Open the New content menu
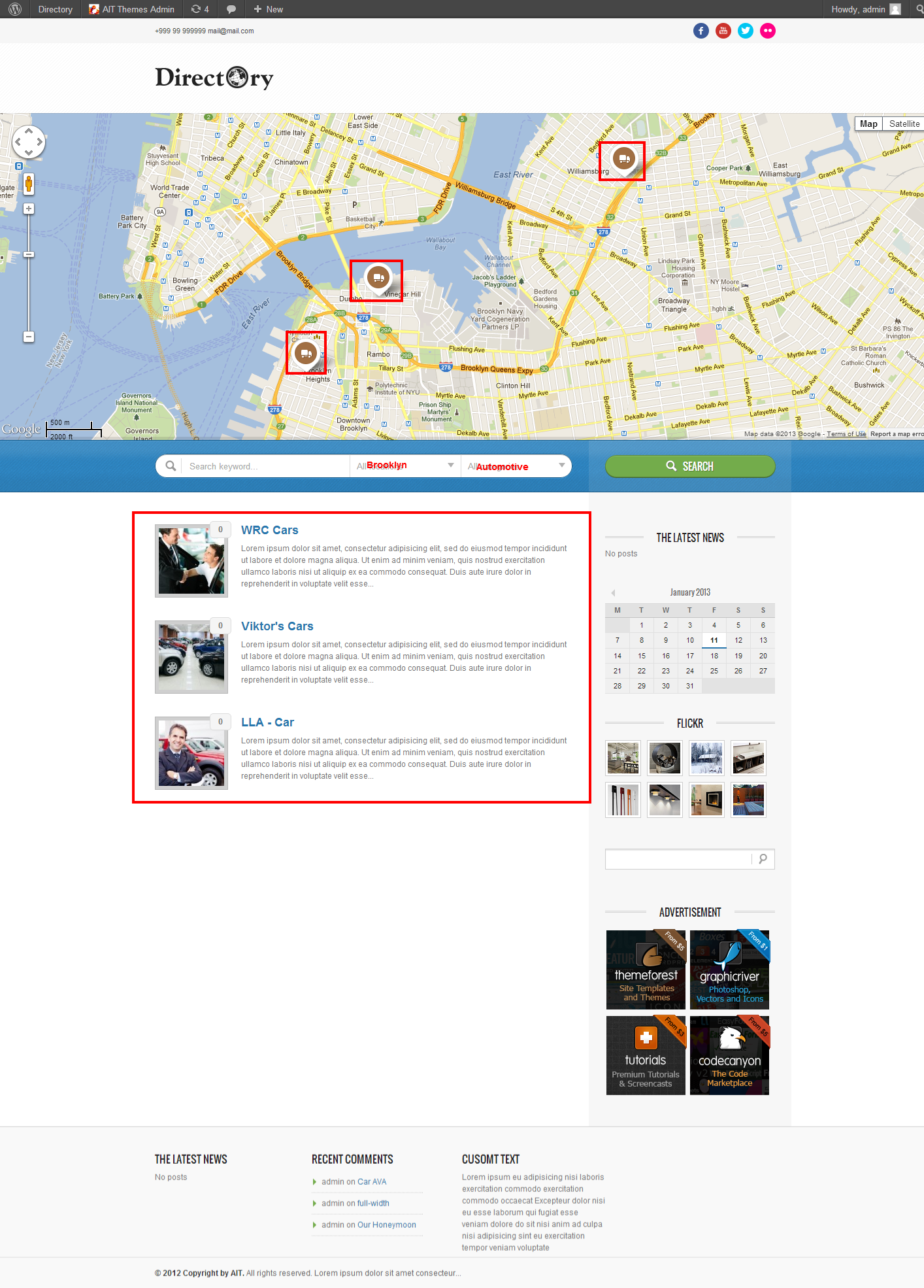924x1288 pixels. tap(269, 9)
